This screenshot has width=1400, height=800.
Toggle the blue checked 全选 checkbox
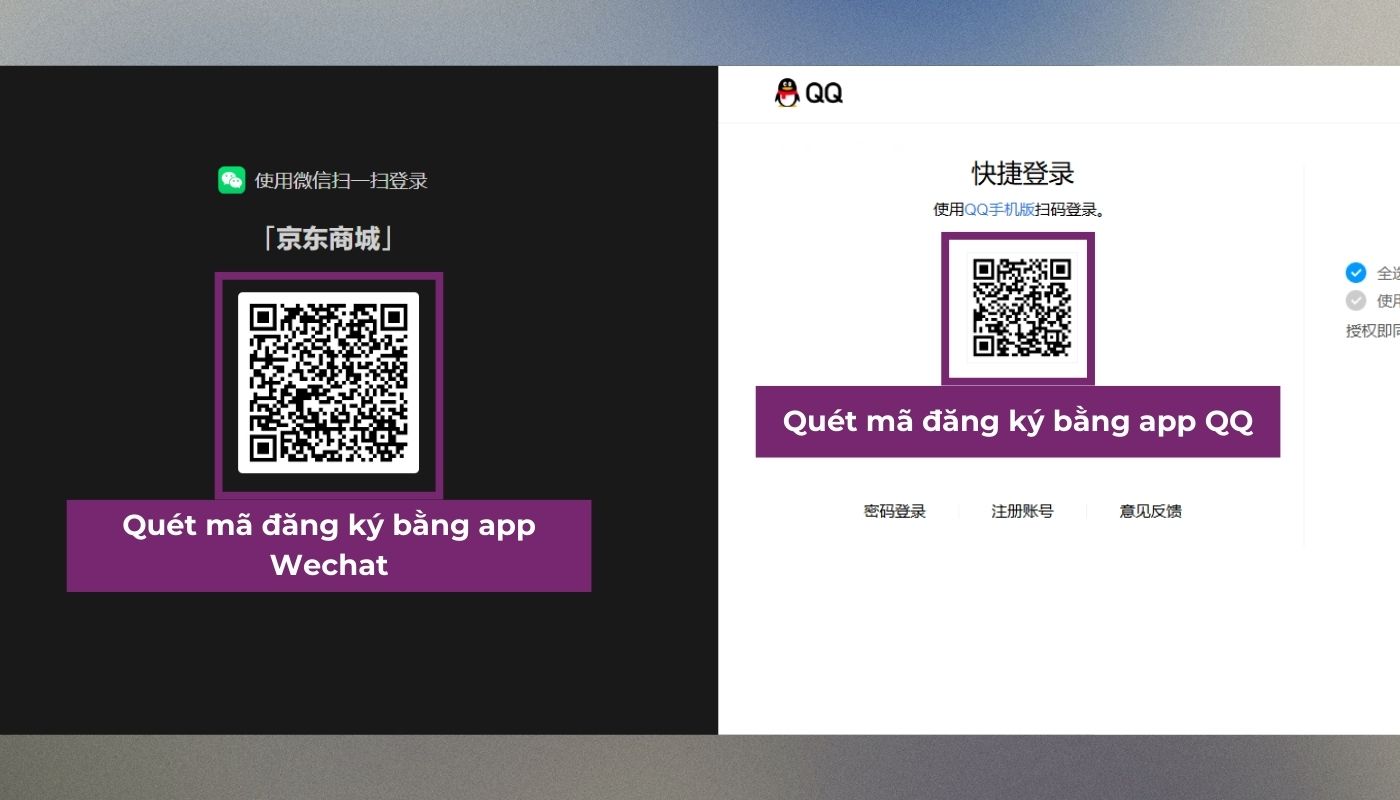click(1356, 272)
